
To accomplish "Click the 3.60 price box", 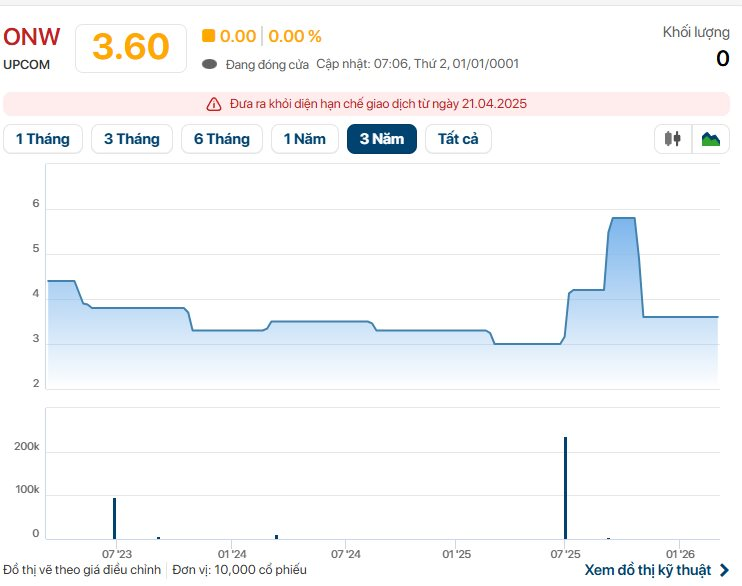I will click(x=131, y=48).
